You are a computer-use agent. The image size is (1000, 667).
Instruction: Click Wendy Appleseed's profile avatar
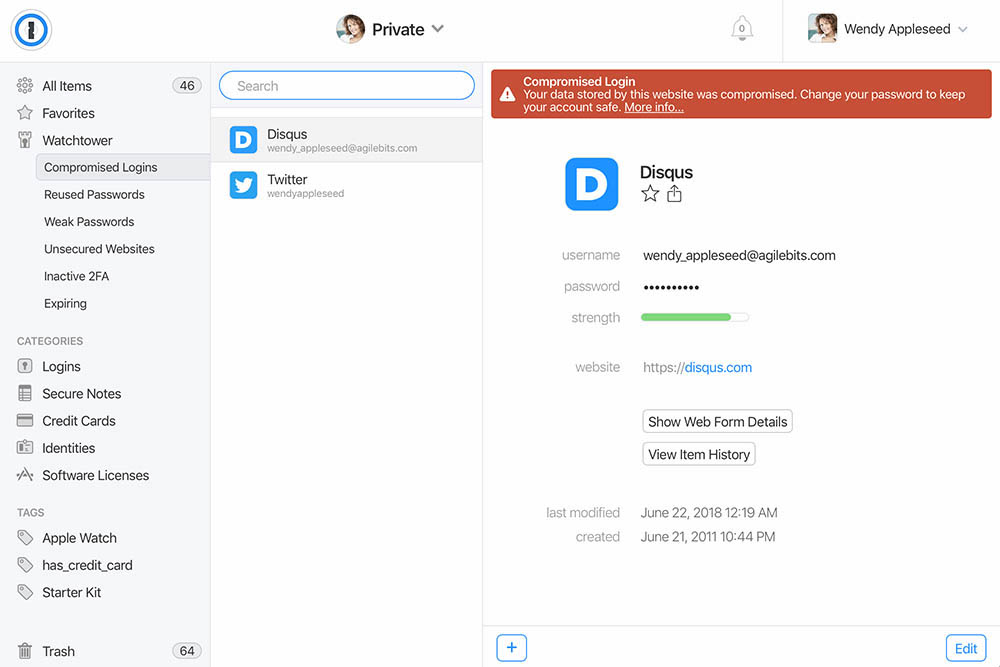[822, 29]
